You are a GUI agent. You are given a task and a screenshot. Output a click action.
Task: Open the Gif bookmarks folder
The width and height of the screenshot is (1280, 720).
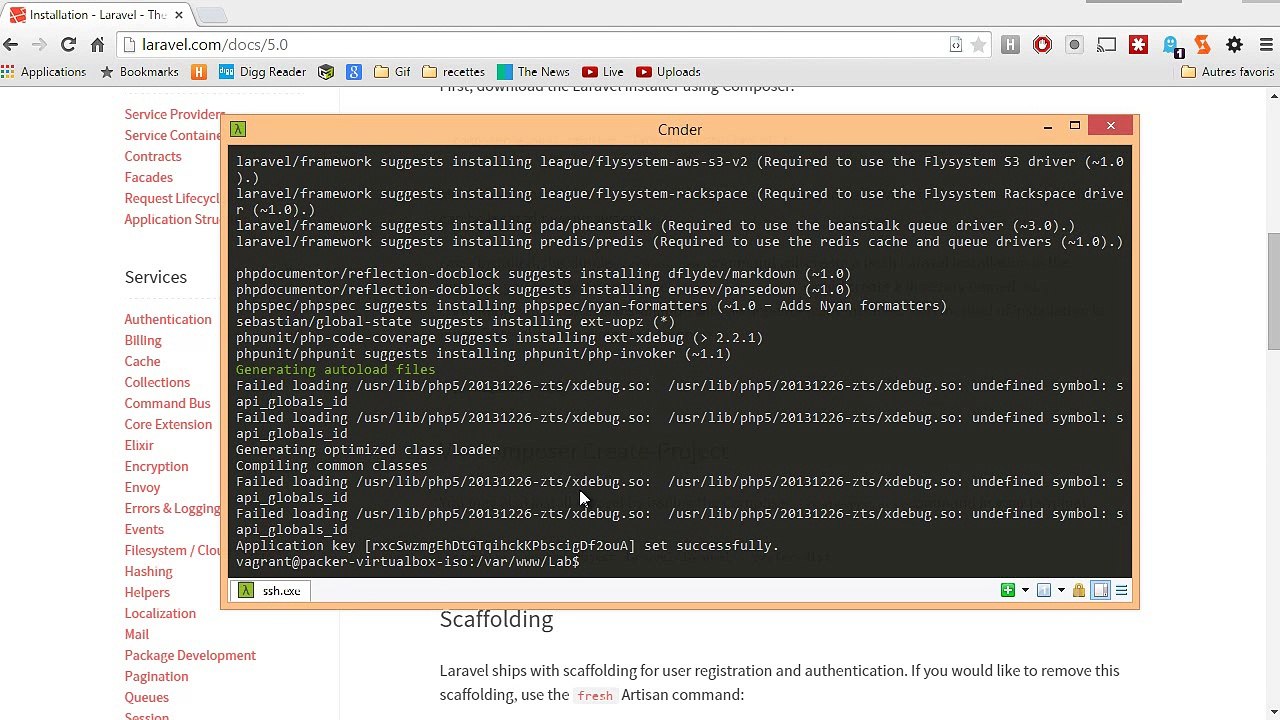(x=392, y=72)
